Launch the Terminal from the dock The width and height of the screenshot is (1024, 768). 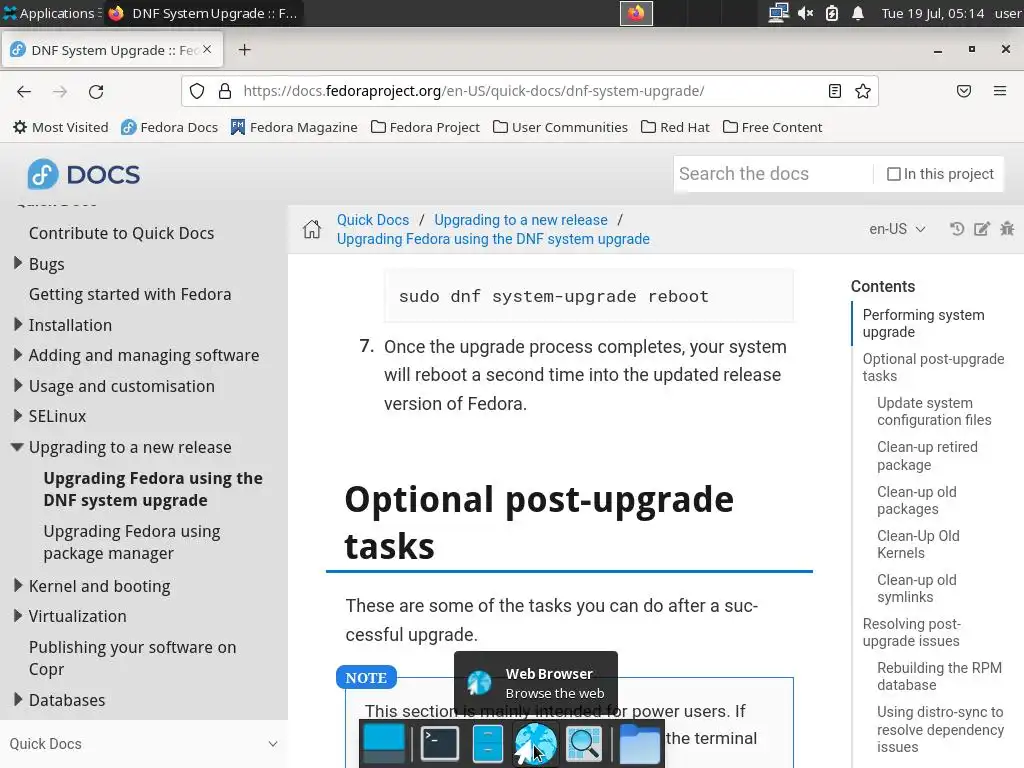coord(440,743)
